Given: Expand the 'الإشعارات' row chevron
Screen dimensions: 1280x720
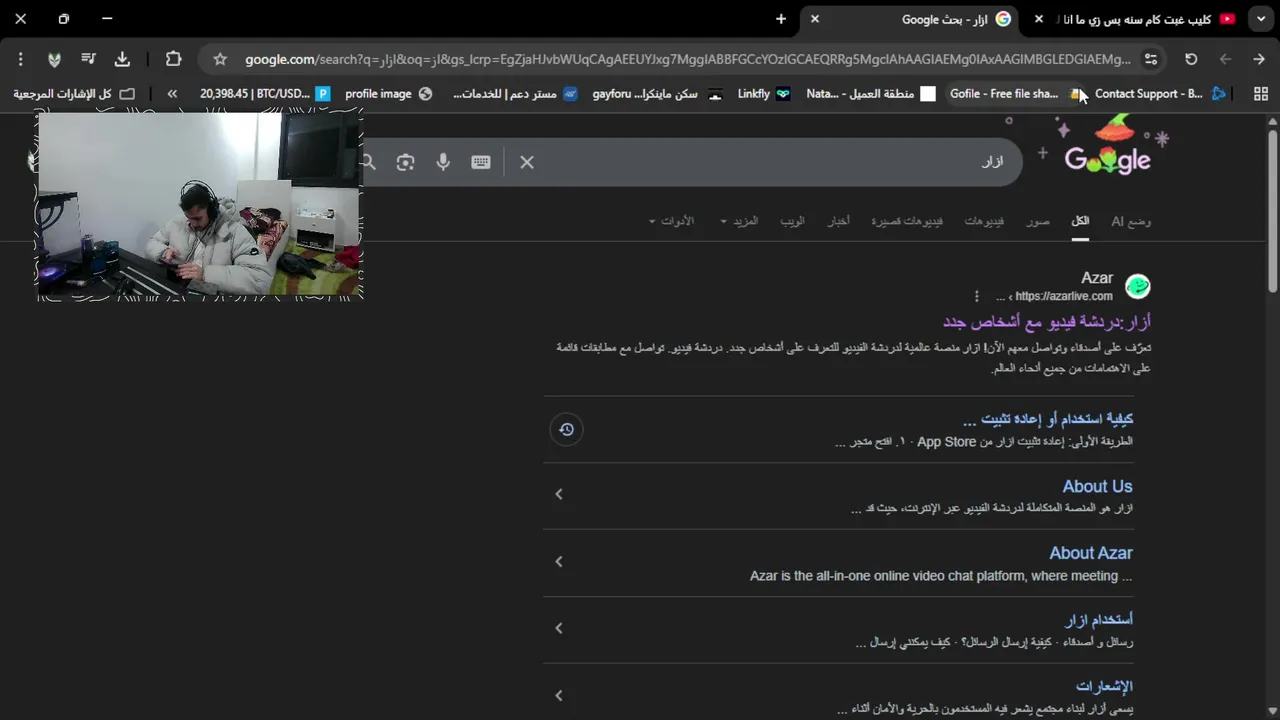Looking at the screenshot, I should point(559,695).
